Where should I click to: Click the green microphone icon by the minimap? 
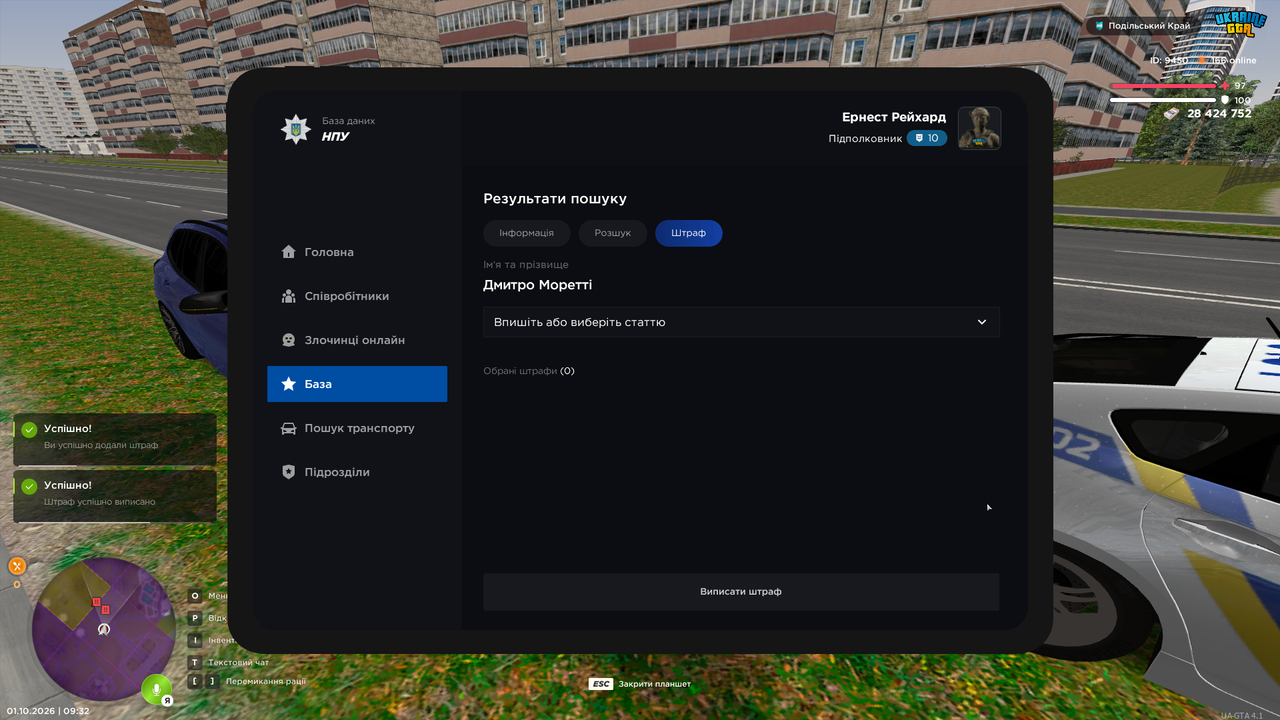156,688
